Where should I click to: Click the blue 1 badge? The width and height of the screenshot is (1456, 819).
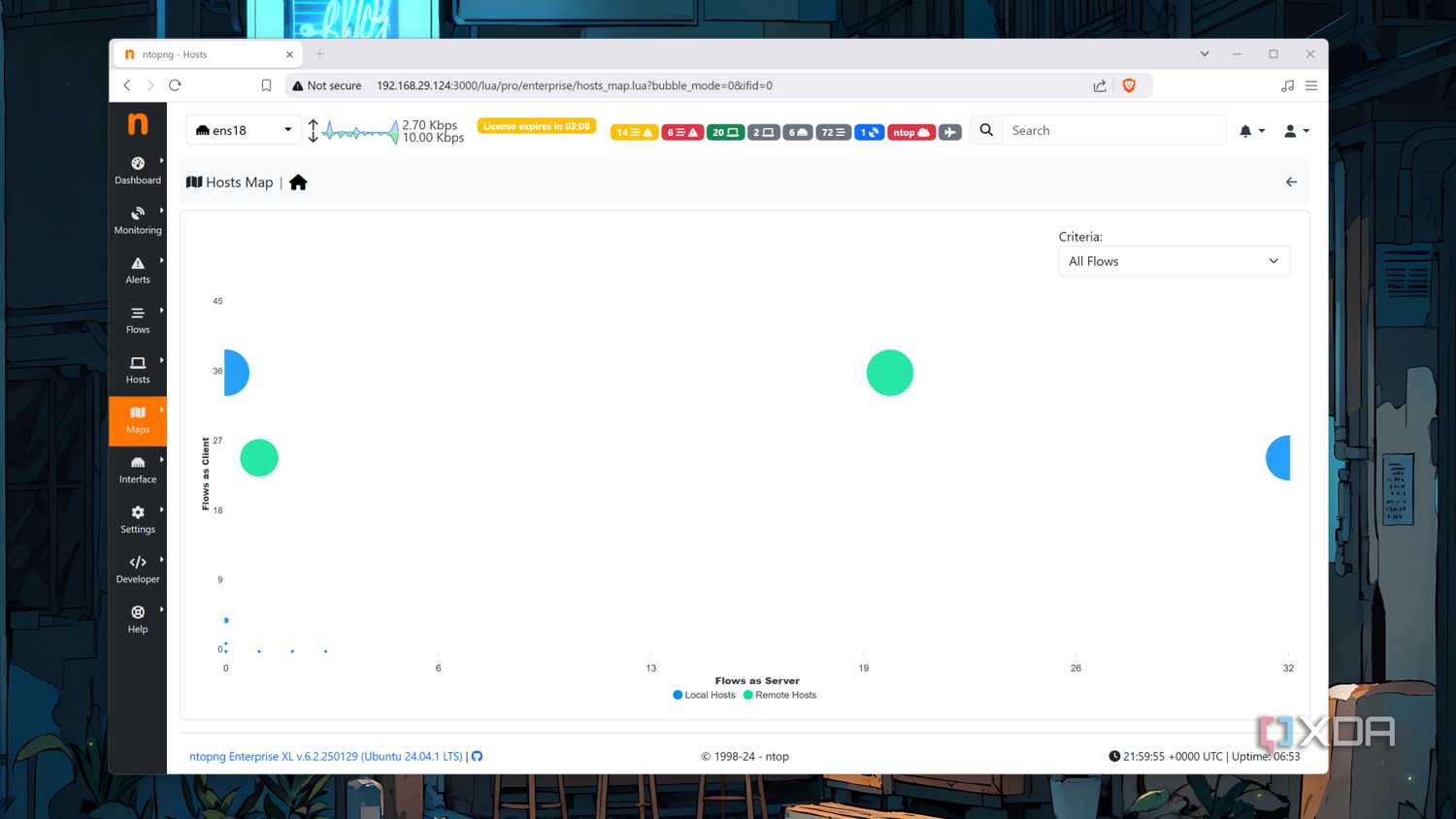(870, 132)
